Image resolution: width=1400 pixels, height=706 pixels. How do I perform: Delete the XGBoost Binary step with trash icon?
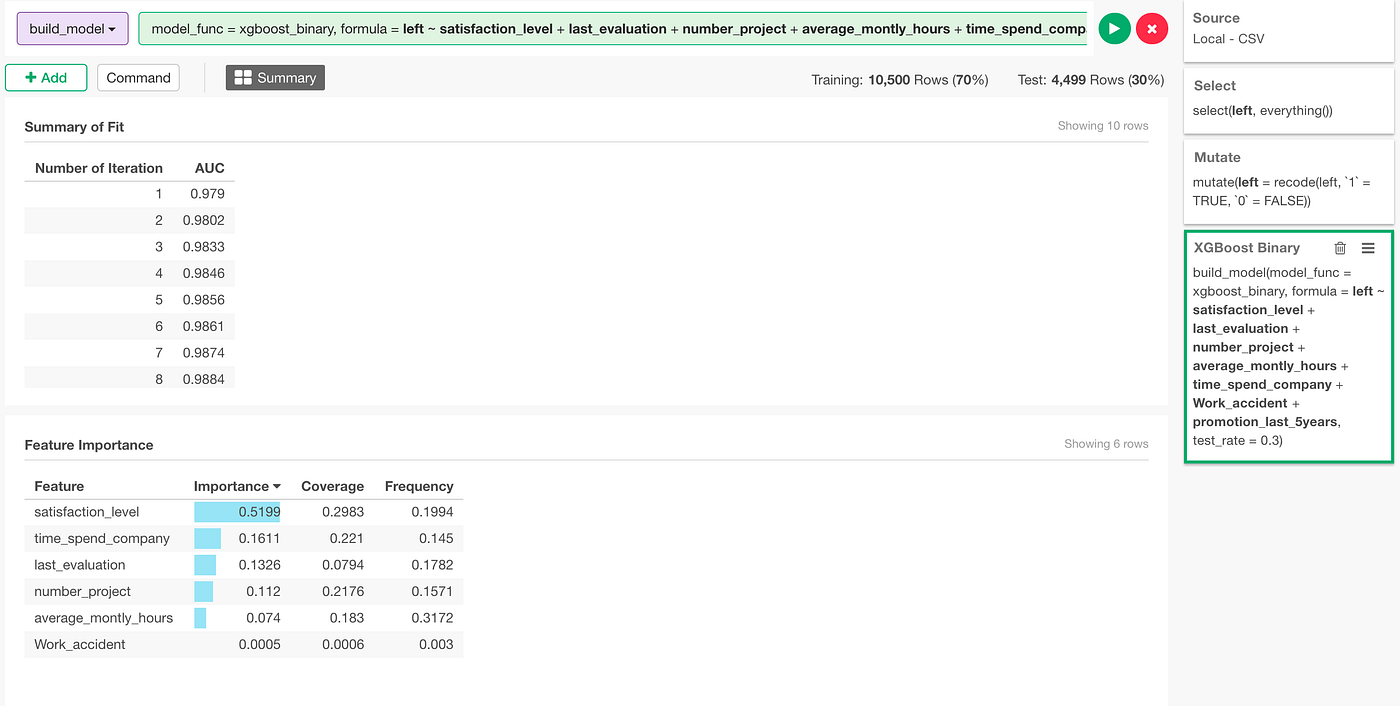[1341, 247]
